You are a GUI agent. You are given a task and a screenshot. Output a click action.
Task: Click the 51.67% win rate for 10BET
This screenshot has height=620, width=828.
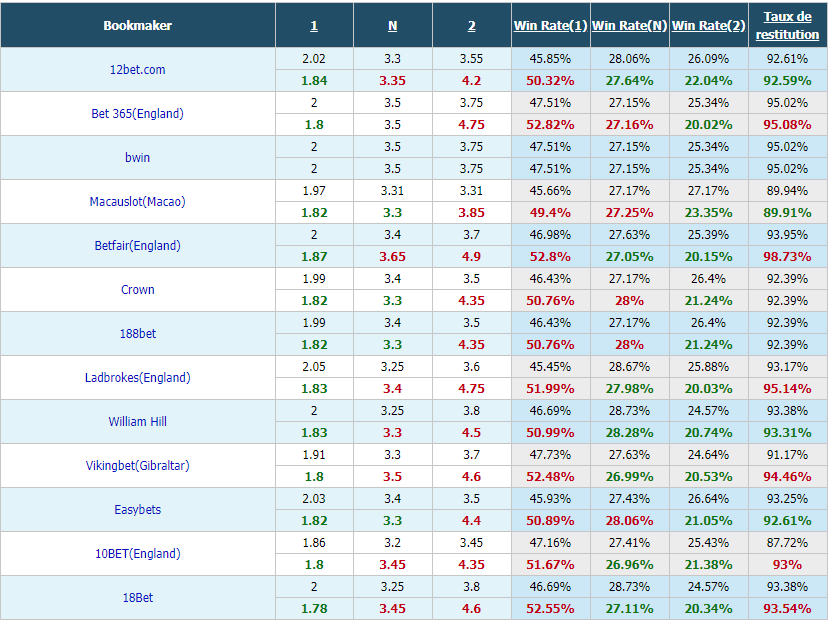click(x=550, y=565)
